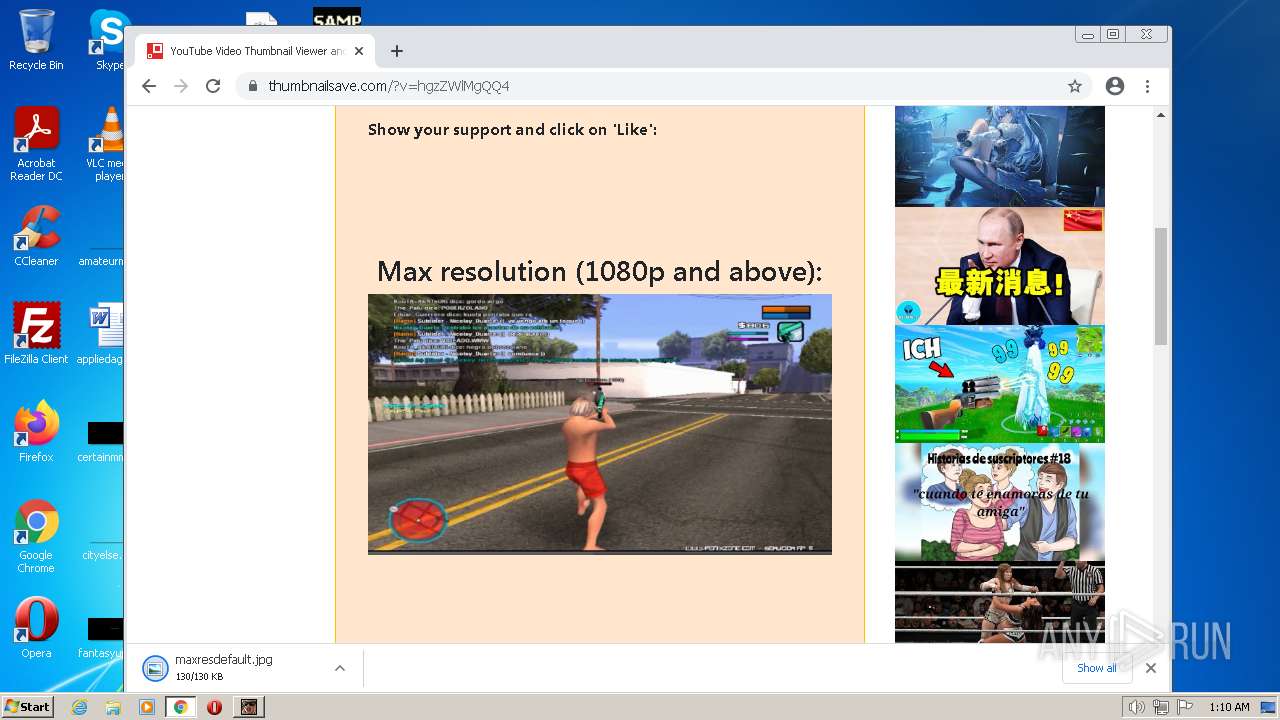The height and width of the screenshot is (720, 1280).
Task: Click the Show Desktop button
Action: pos(1268,707)
